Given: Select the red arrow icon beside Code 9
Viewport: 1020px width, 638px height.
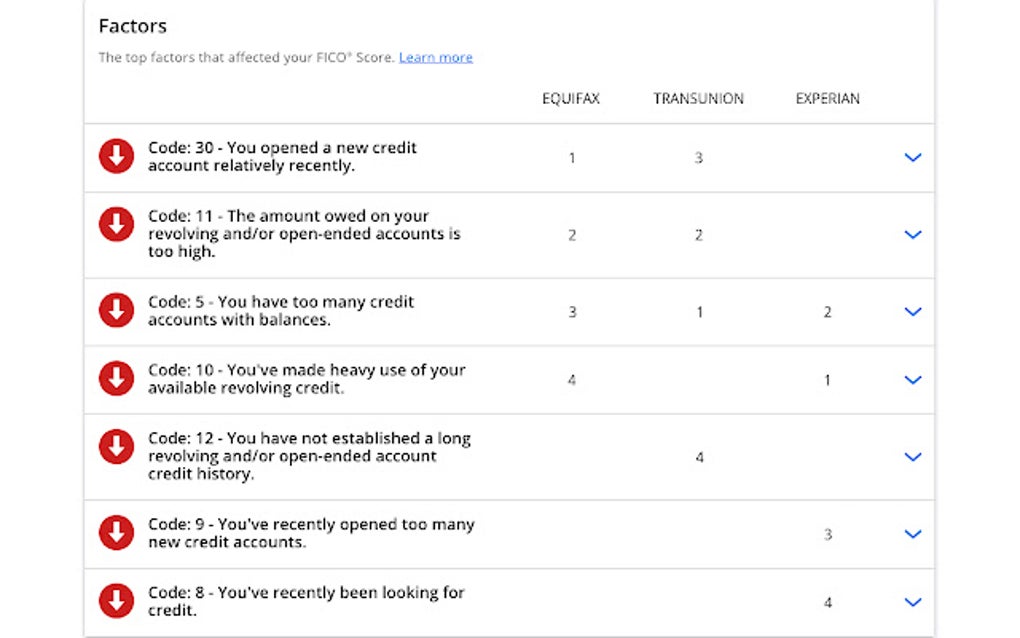Looking at the screenshot, I should pos(116,533).
